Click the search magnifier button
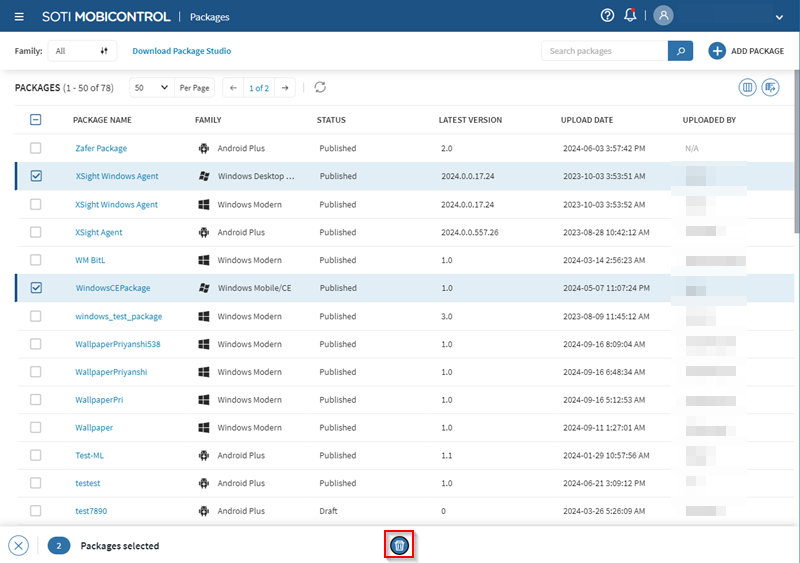Image resolution: width=800 pixels, height=563 pixels. pos(680,51)
